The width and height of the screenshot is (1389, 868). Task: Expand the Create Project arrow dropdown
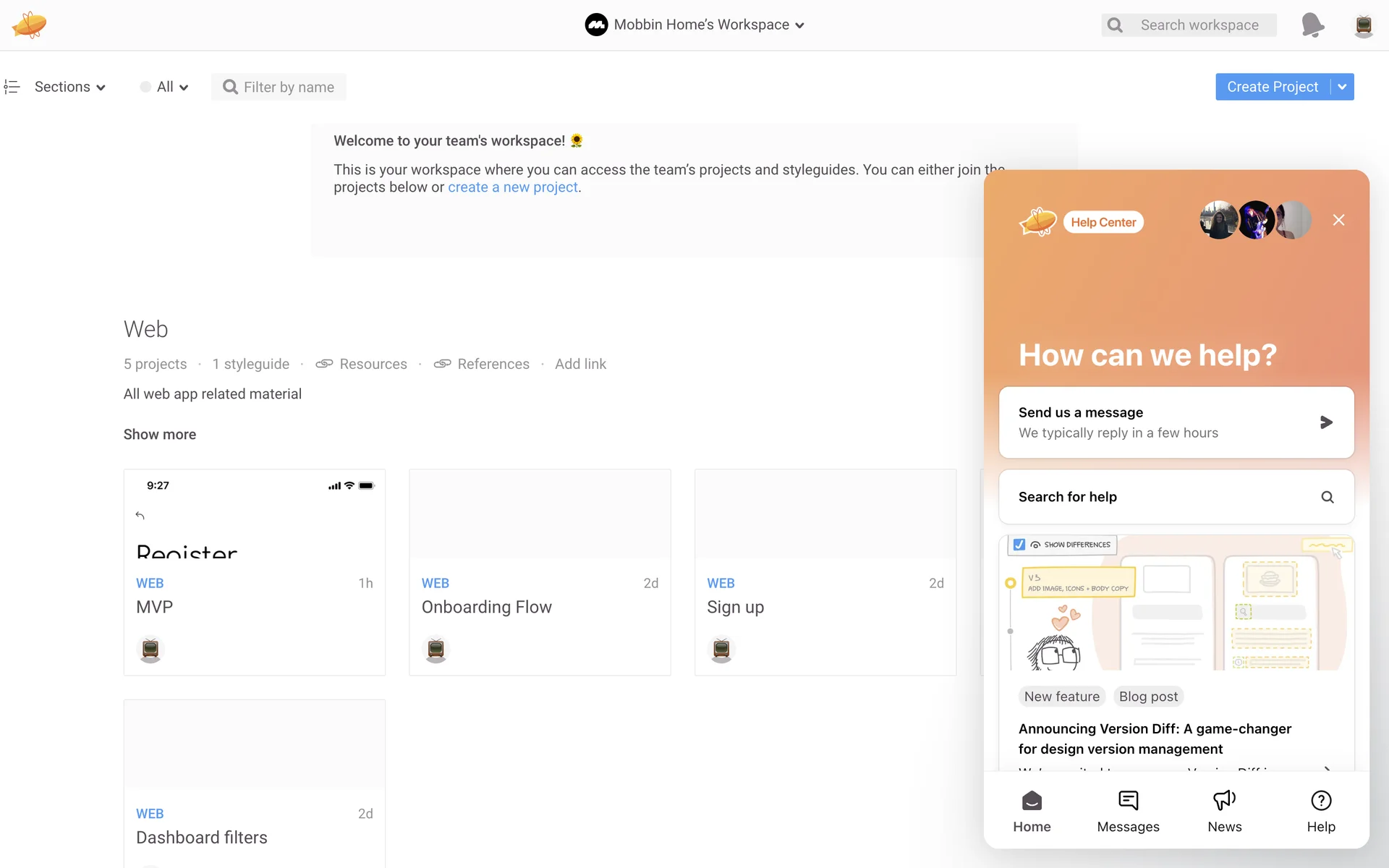click(x=1342, y=87)
